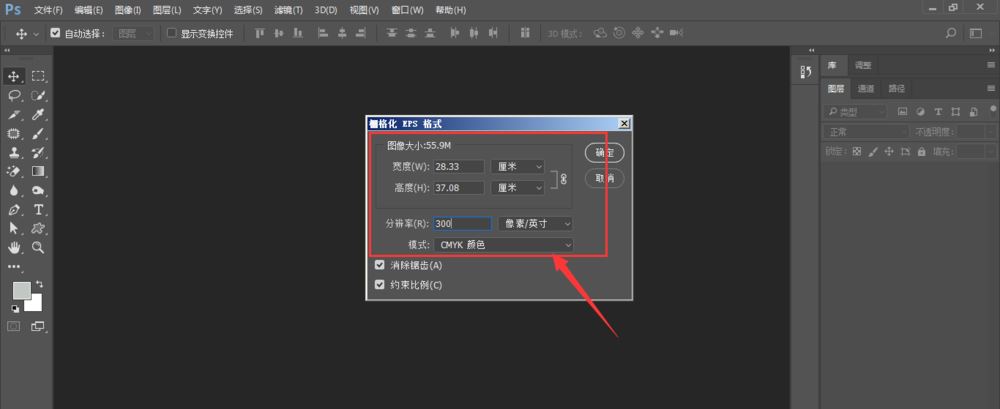Open the 窗口(W) menu
This screenshot has width=1000, height=409.
[x=408, y=10]
